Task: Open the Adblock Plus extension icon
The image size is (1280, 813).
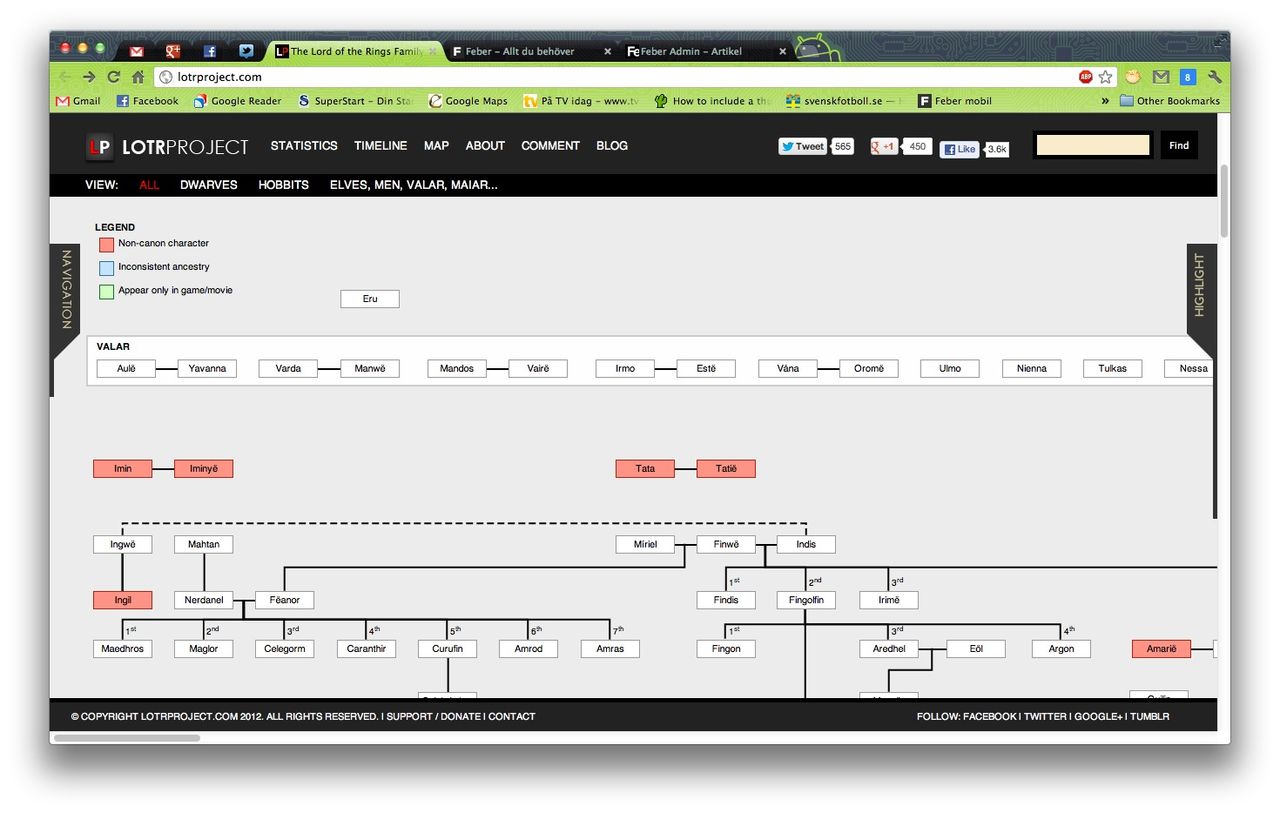Action: (1085, 77)
